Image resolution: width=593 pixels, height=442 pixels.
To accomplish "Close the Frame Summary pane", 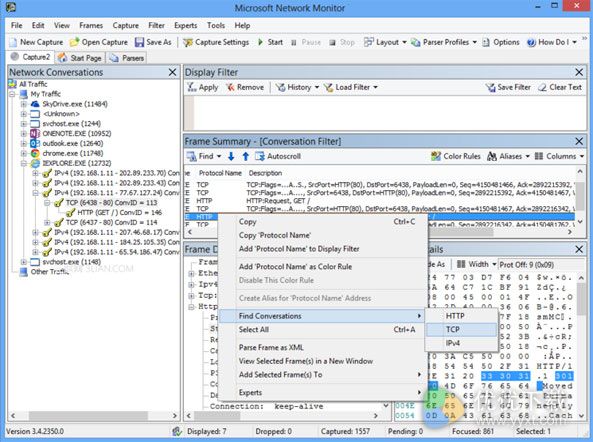I will tap(579, 141).
